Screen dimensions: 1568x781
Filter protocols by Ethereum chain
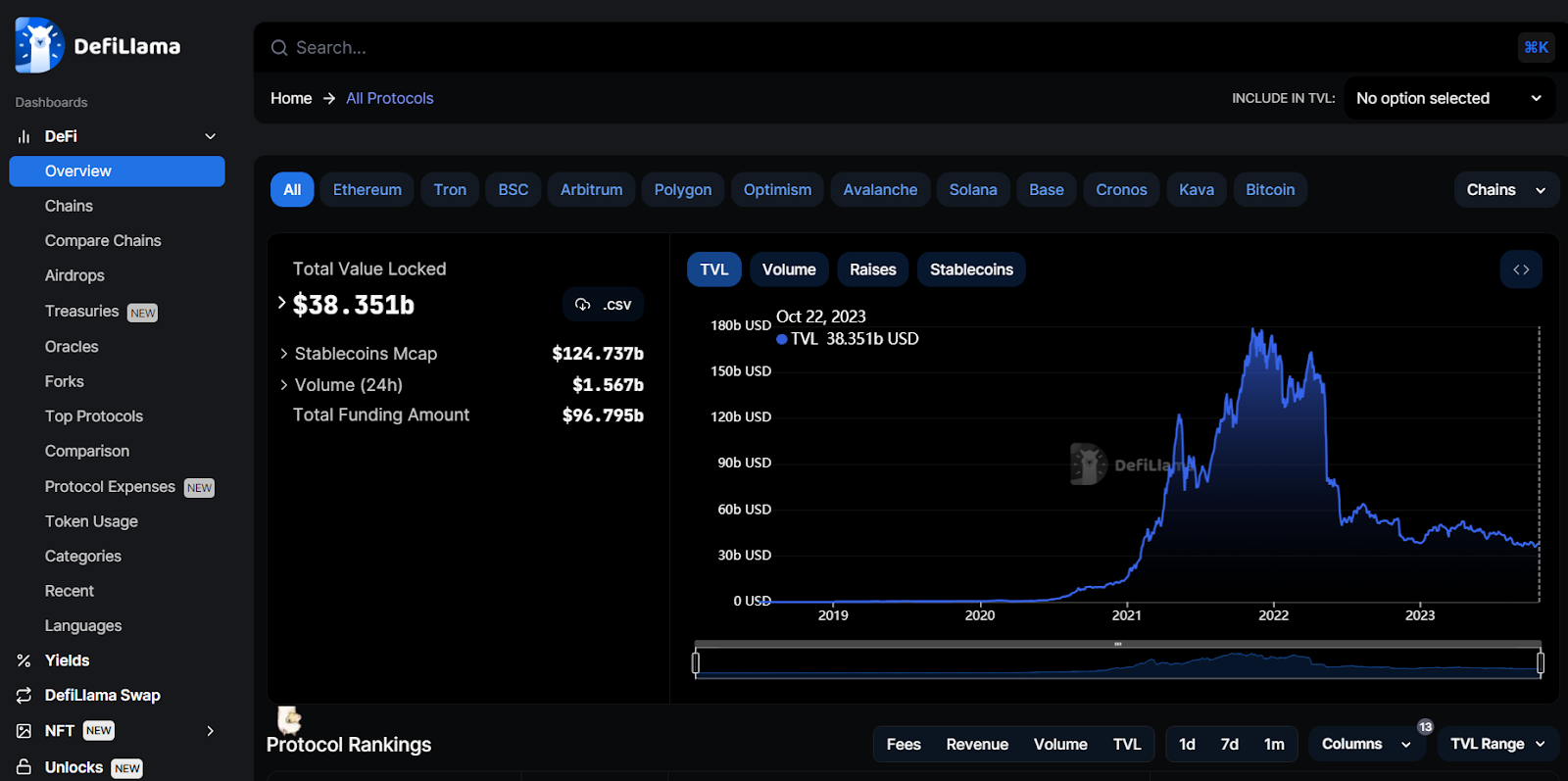[x=367, y=190]
